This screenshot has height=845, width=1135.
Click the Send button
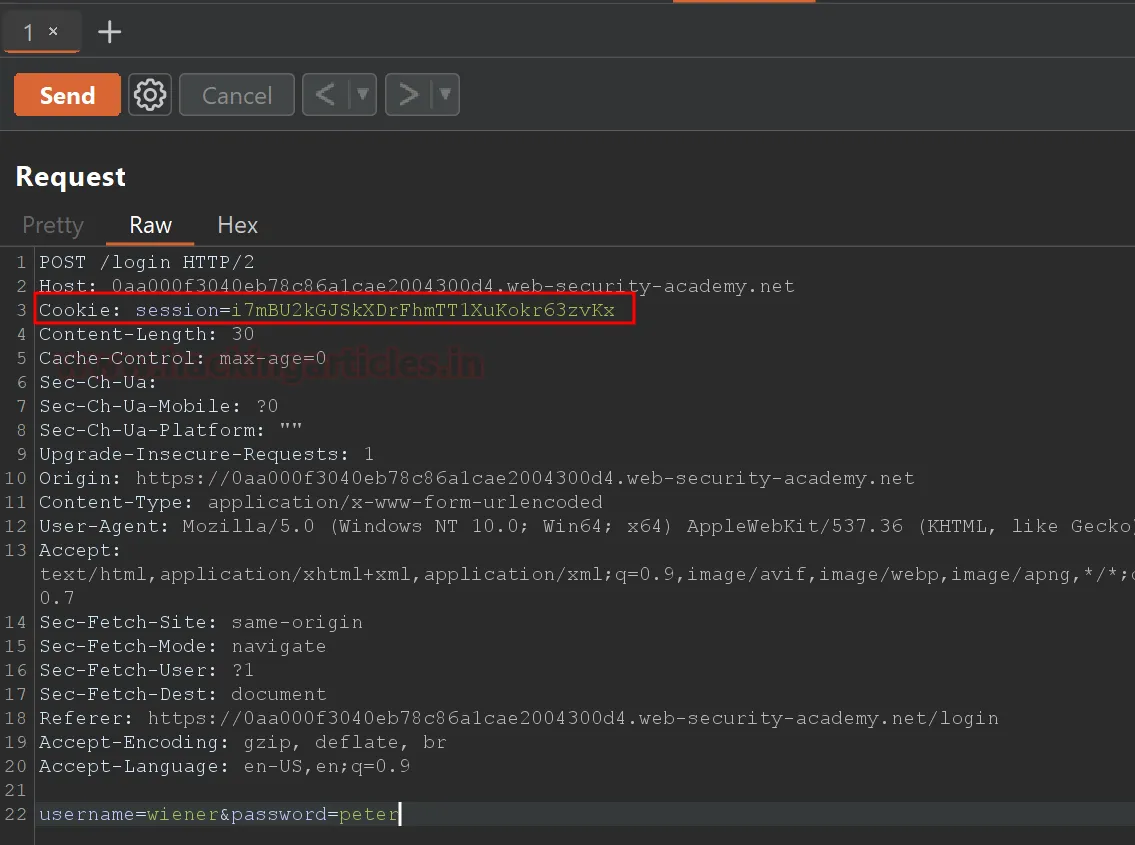pyautogui.click(x=67, y=95)
